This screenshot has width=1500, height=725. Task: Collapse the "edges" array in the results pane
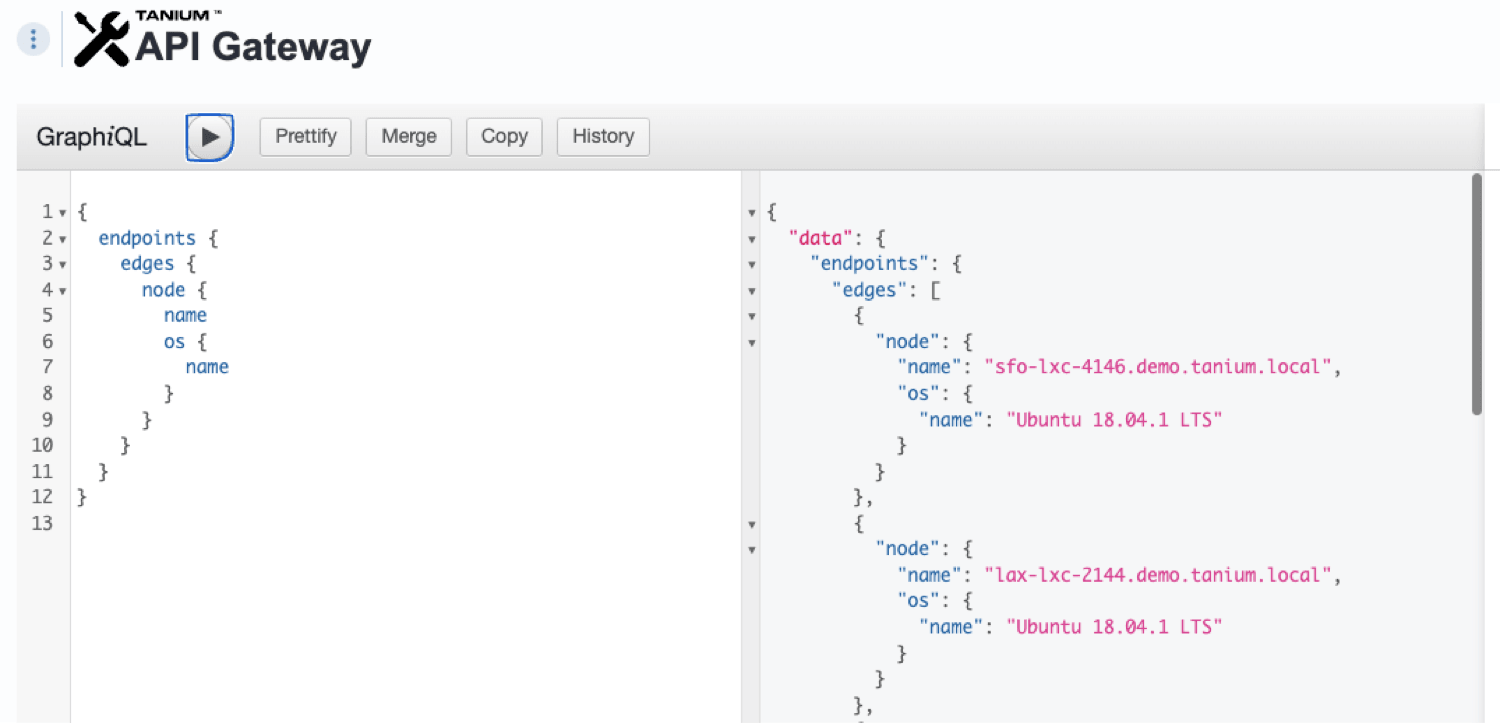[752, 291]
